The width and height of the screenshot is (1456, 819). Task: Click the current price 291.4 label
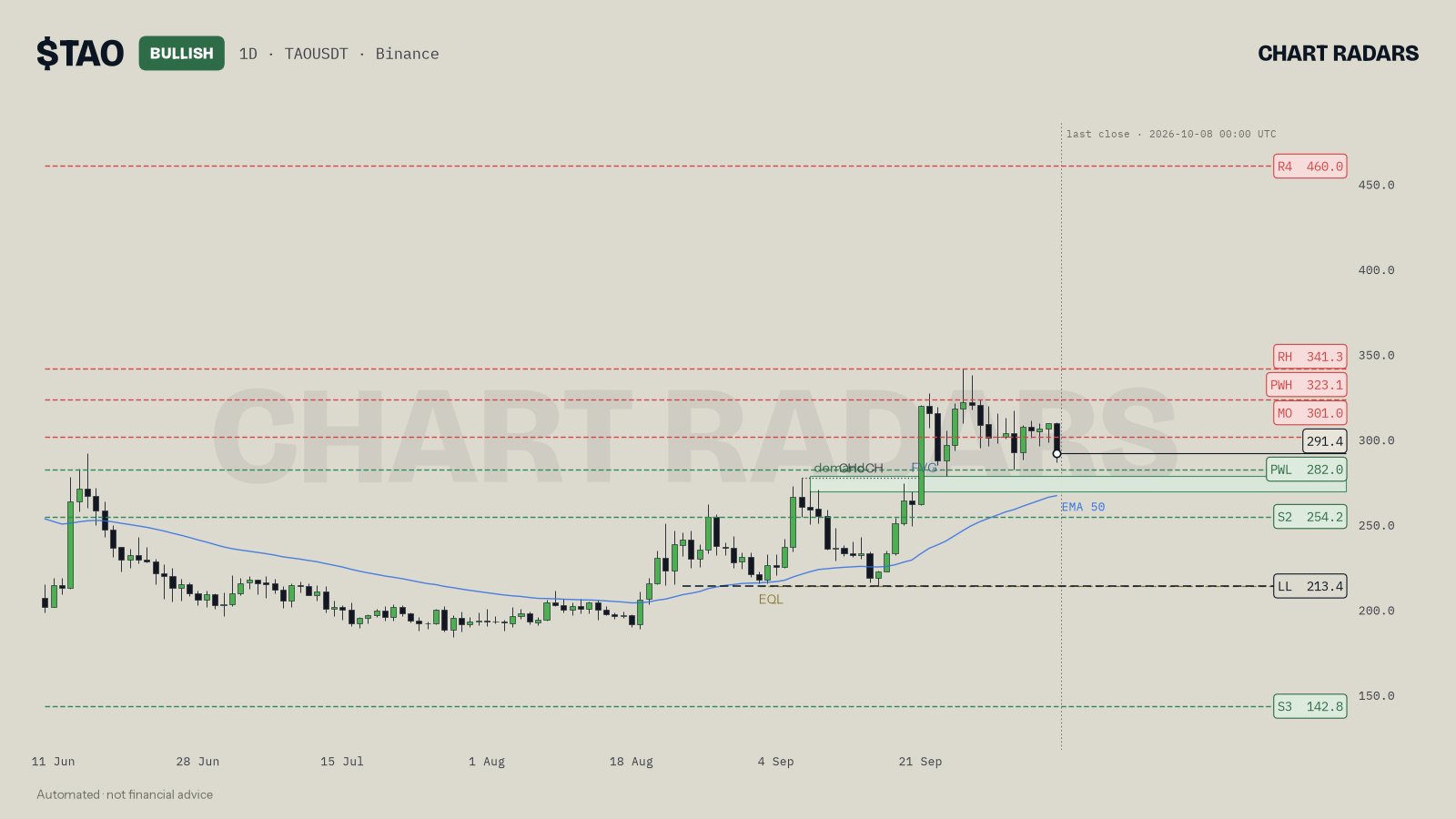point(1324,441)
